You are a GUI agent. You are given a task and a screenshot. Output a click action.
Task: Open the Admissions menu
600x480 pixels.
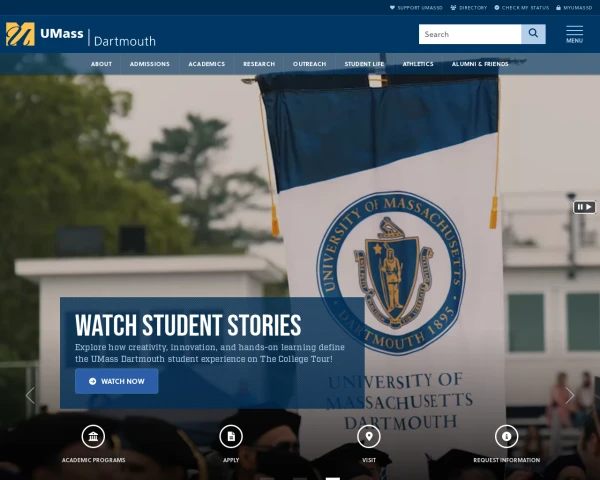pos(150,64)
